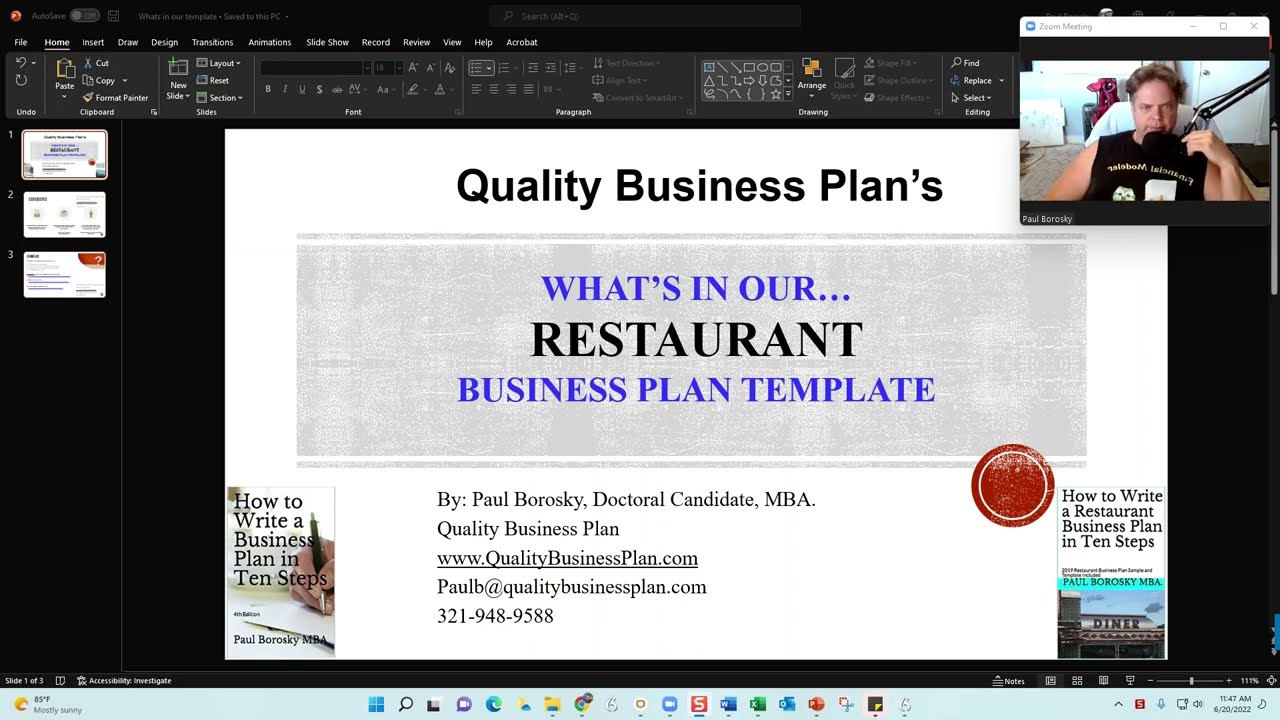The width and height of the screenshot is (1280, 720).
Task: Click the Windows Start button
Action: pos(376,705)
